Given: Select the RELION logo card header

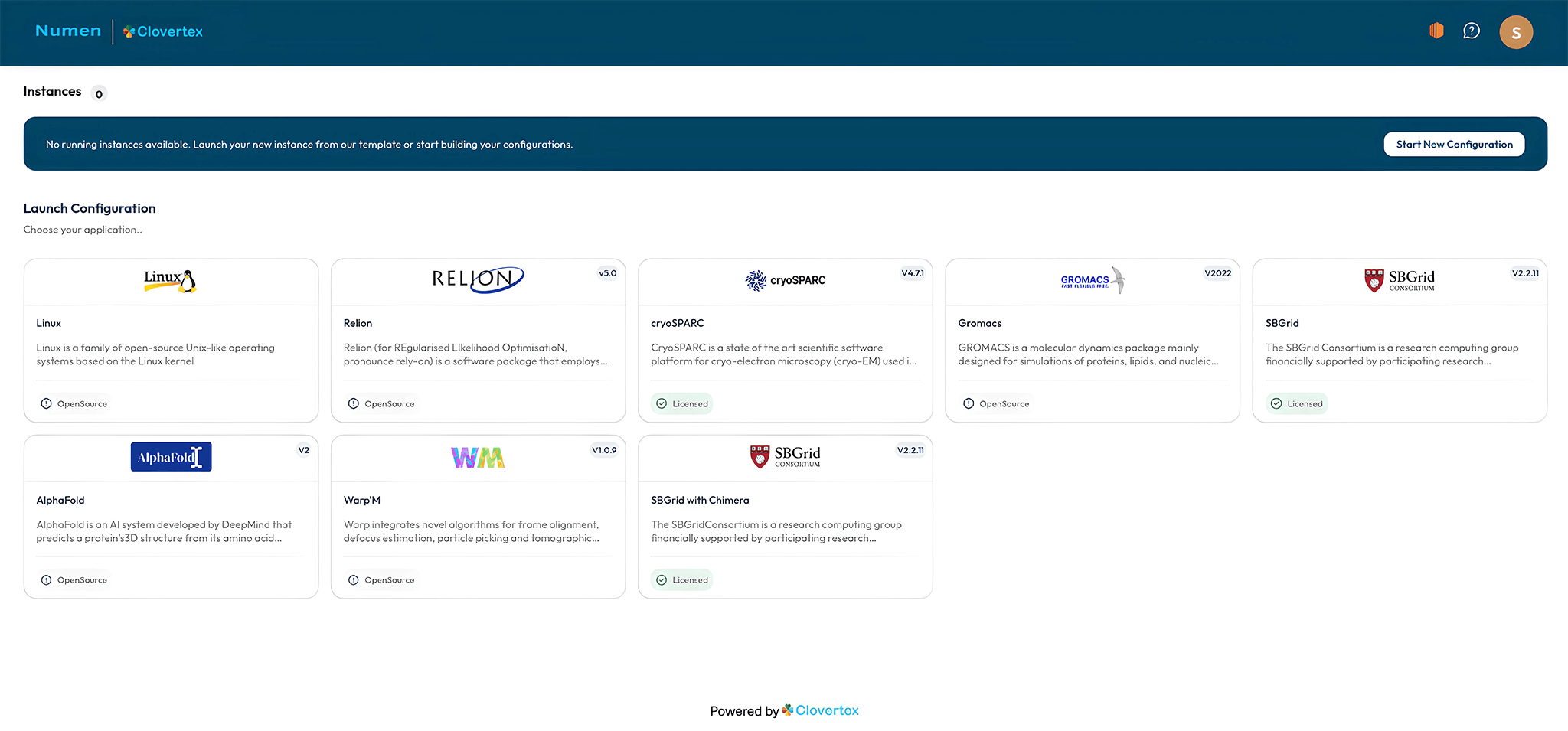Looking at the screenshot, I should pos(477,280).
